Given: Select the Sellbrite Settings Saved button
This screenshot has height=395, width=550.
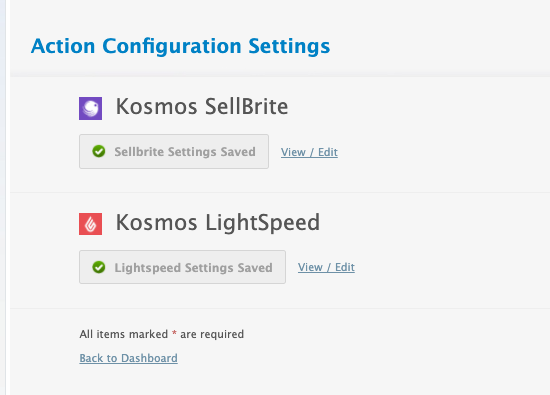Looking at the screenshot, I should coord(174,152).
